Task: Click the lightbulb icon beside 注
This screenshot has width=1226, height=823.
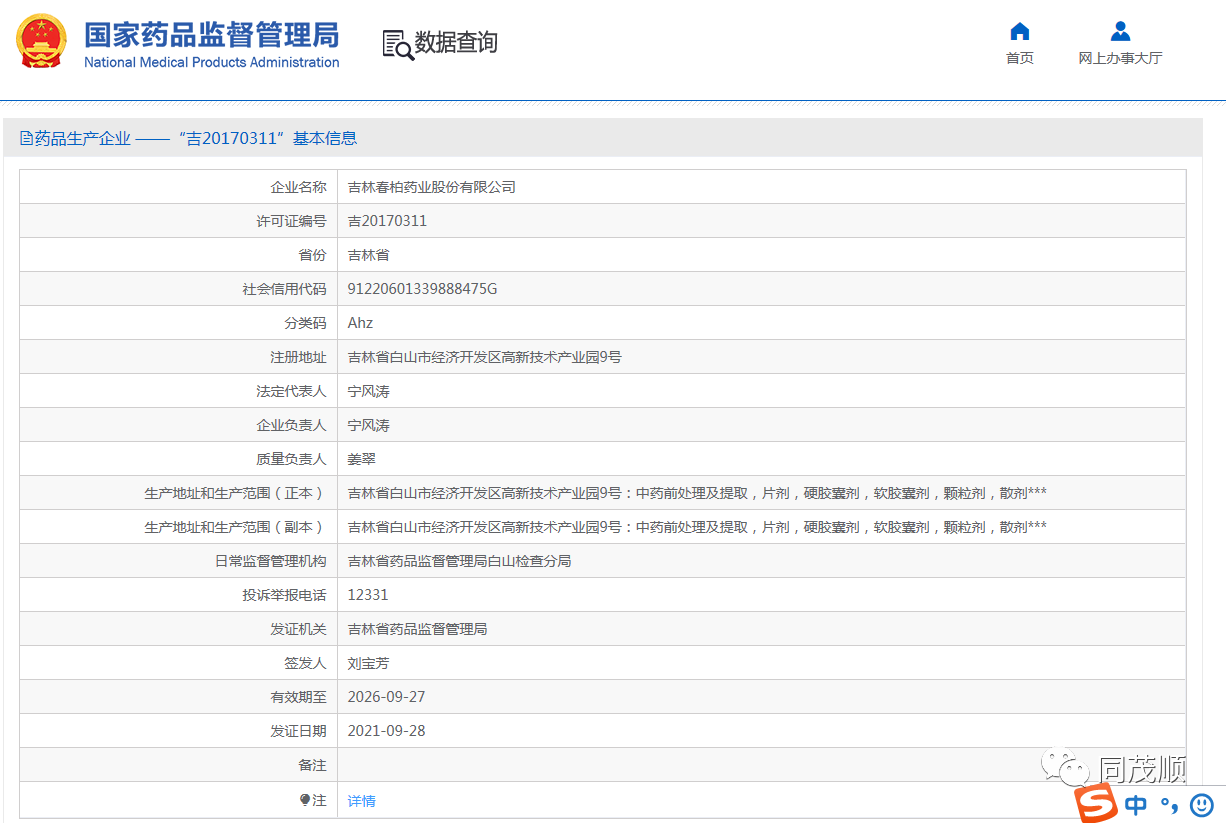Action: [305, 800]
